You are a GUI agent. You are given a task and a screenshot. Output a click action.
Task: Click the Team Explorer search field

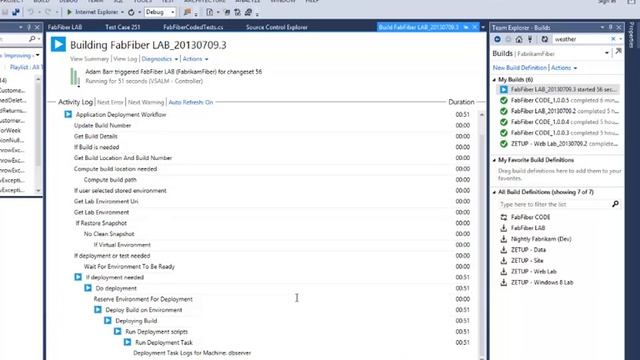pyautogui.click(x=581, y=39)
